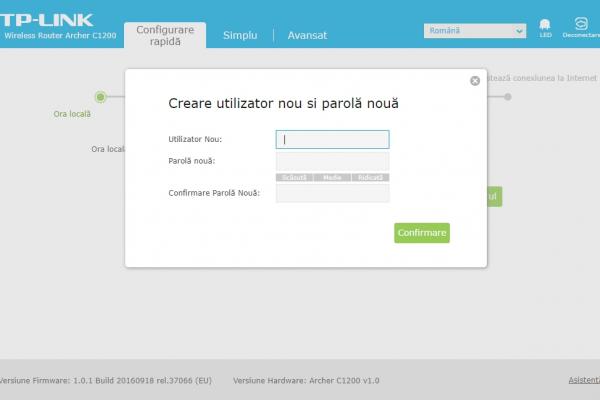Click the Ora locală step label
Screen dimensions: 600x400
72,114
